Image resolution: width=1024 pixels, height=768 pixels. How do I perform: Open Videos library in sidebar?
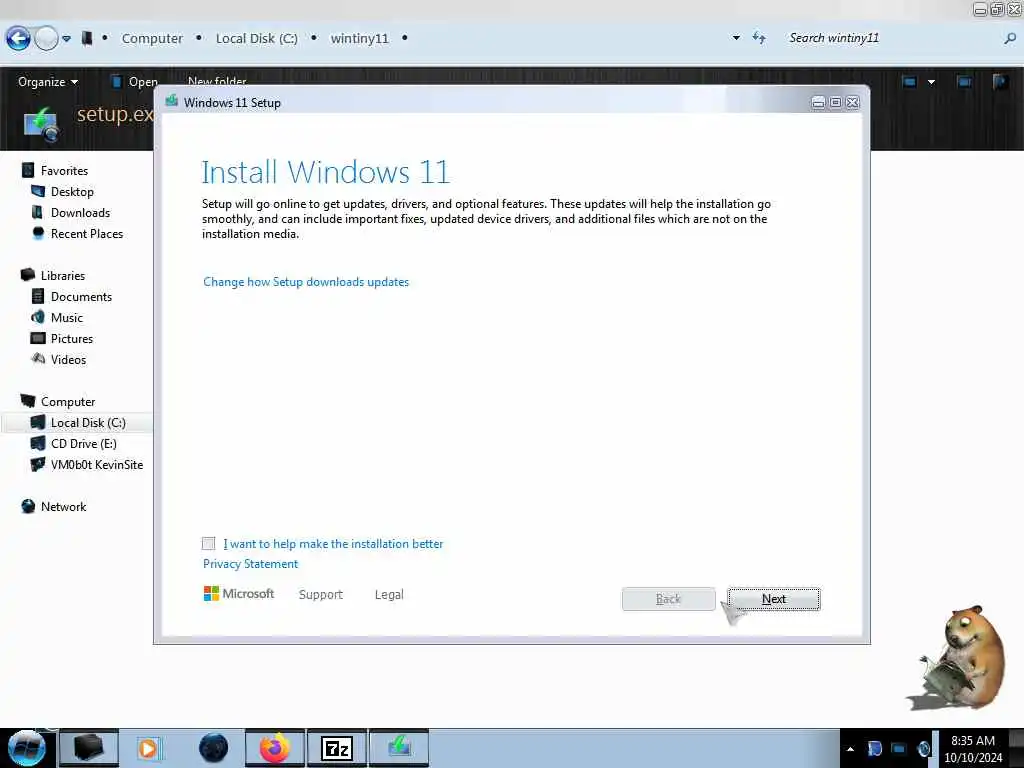68,360
